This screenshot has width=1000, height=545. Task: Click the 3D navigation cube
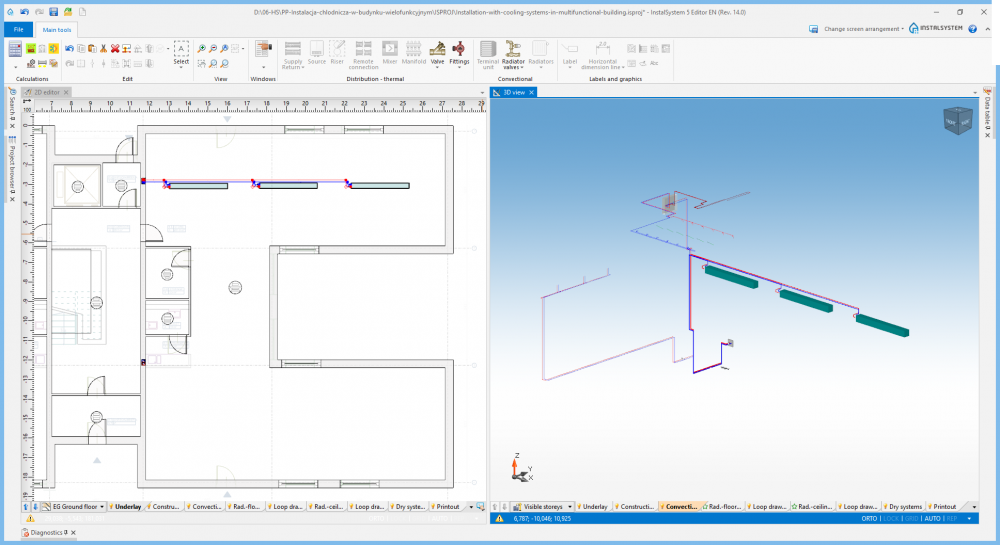[x=955, y=120]
